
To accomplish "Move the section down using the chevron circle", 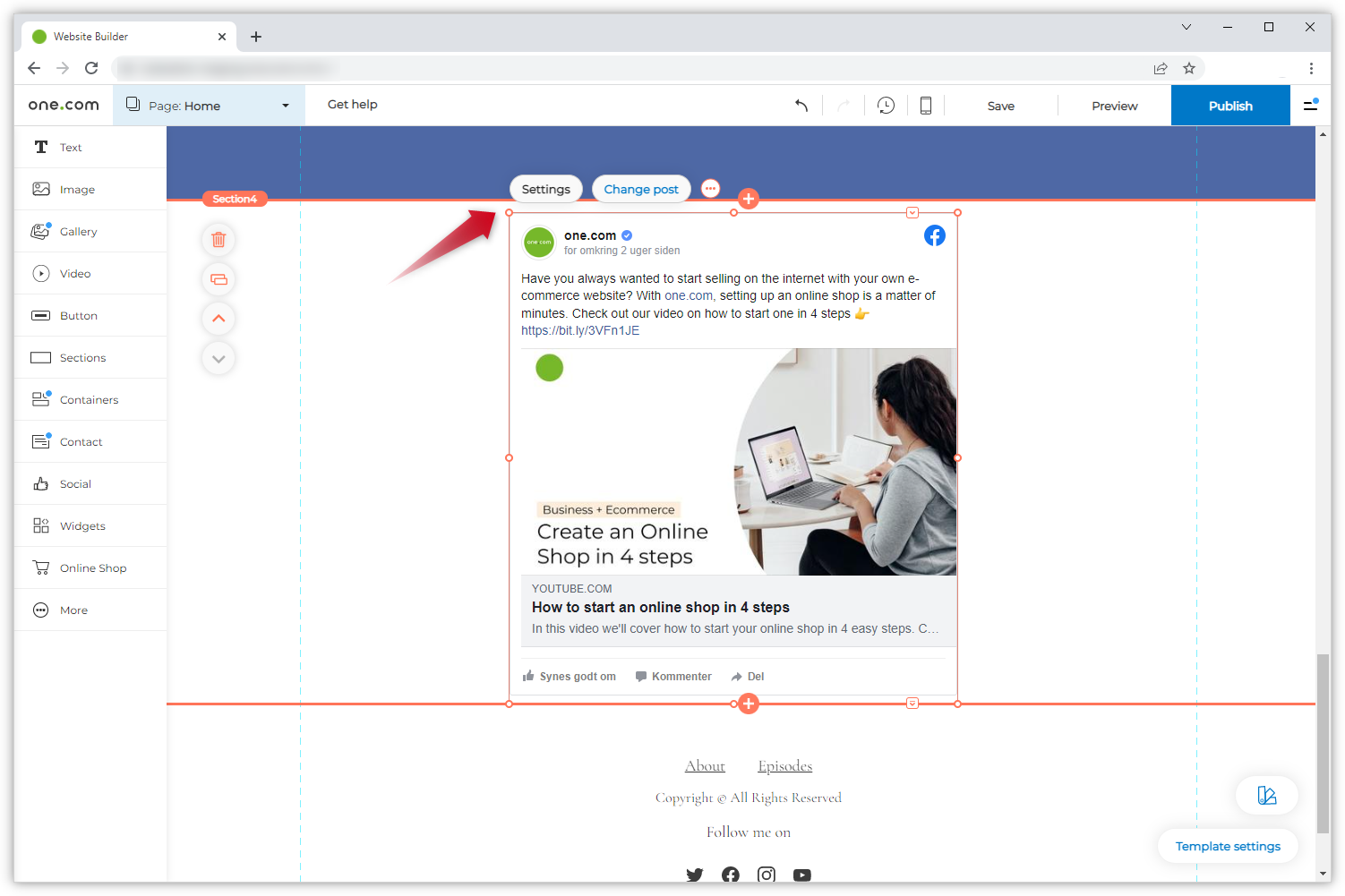I will [x=218, y=358].
